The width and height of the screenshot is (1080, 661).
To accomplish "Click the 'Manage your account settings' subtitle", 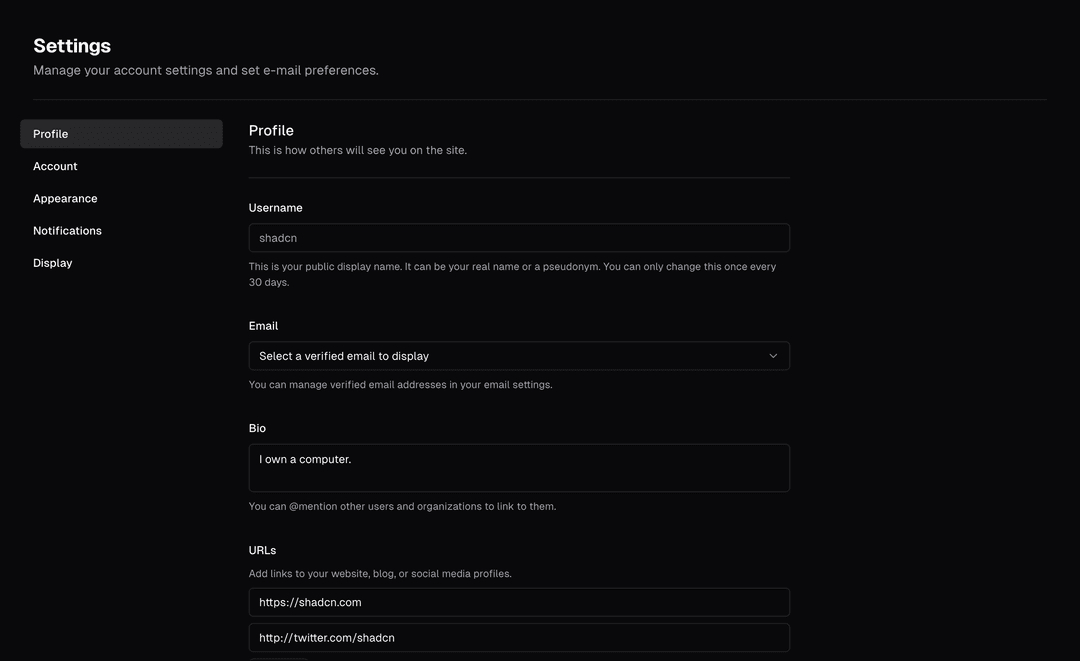I will [x=205, y=69].
